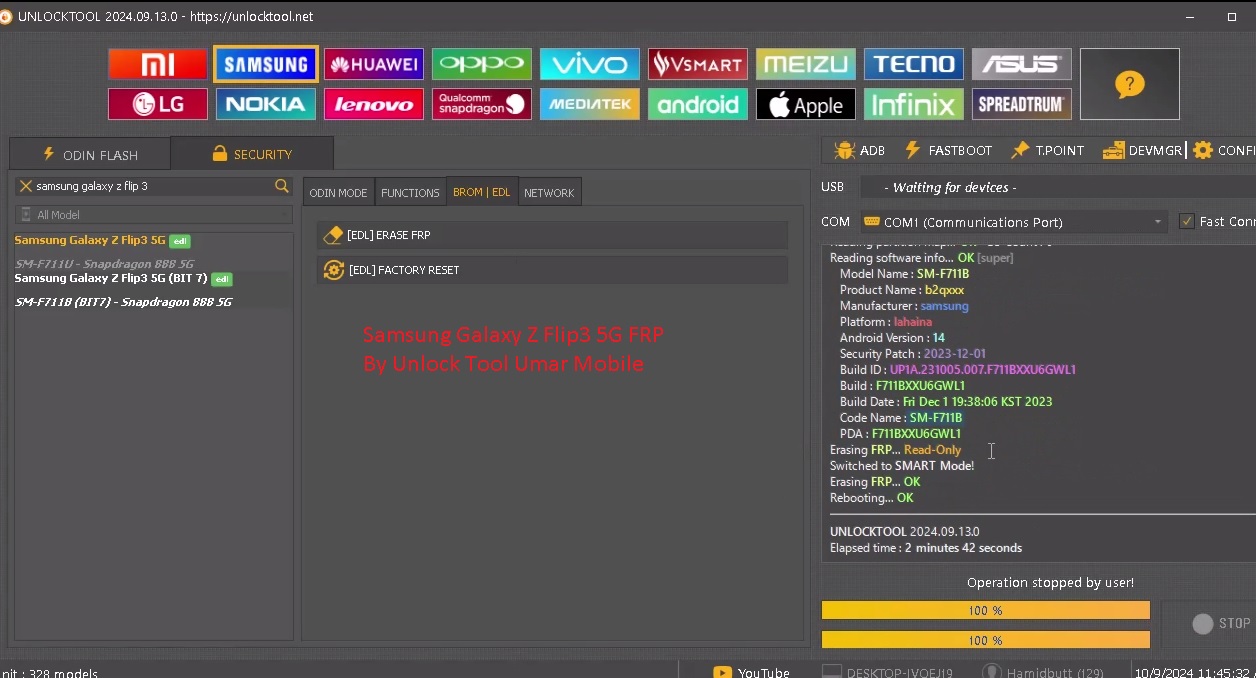Viewport: 1256px width, 678px height.
Task: Open the Lenovo brand icon
Action: pos(374,104)
